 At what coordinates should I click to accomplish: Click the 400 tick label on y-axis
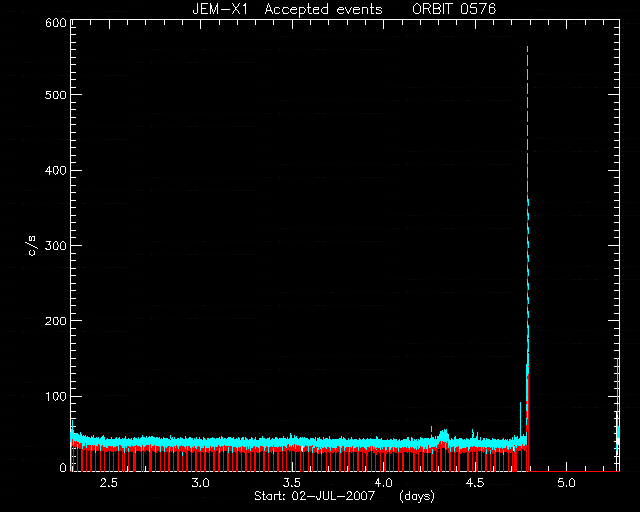[56, 170]
